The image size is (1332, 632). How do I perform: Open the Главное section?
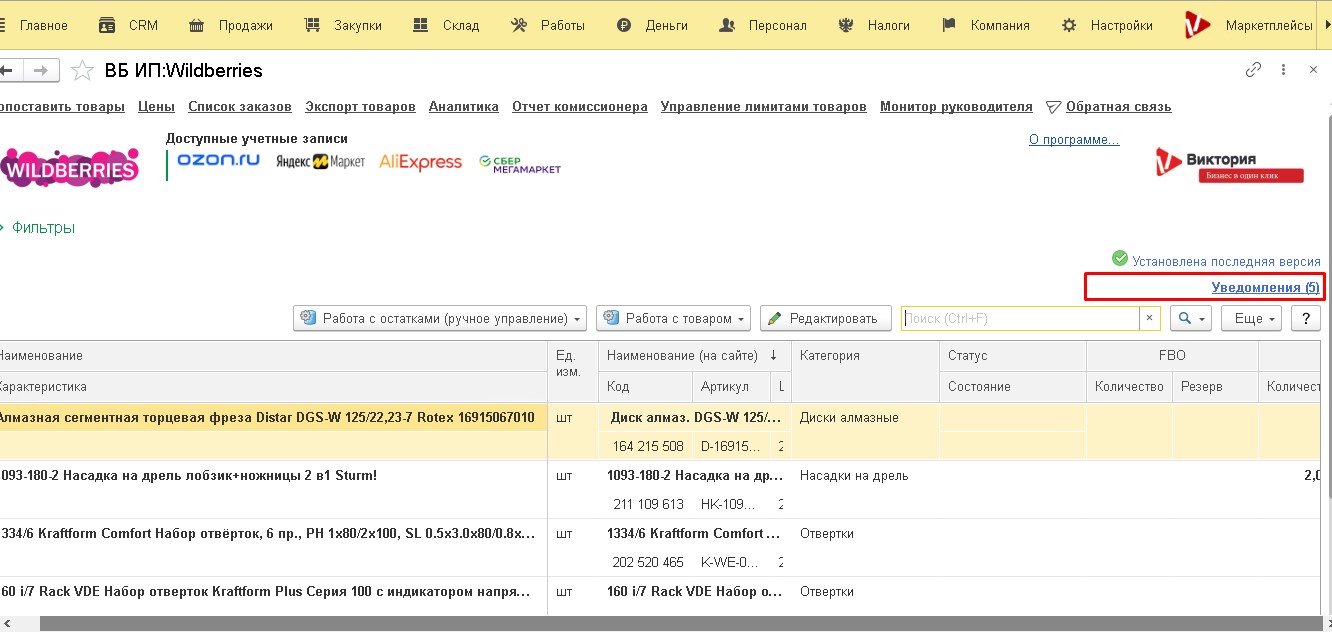coord(34,25)
